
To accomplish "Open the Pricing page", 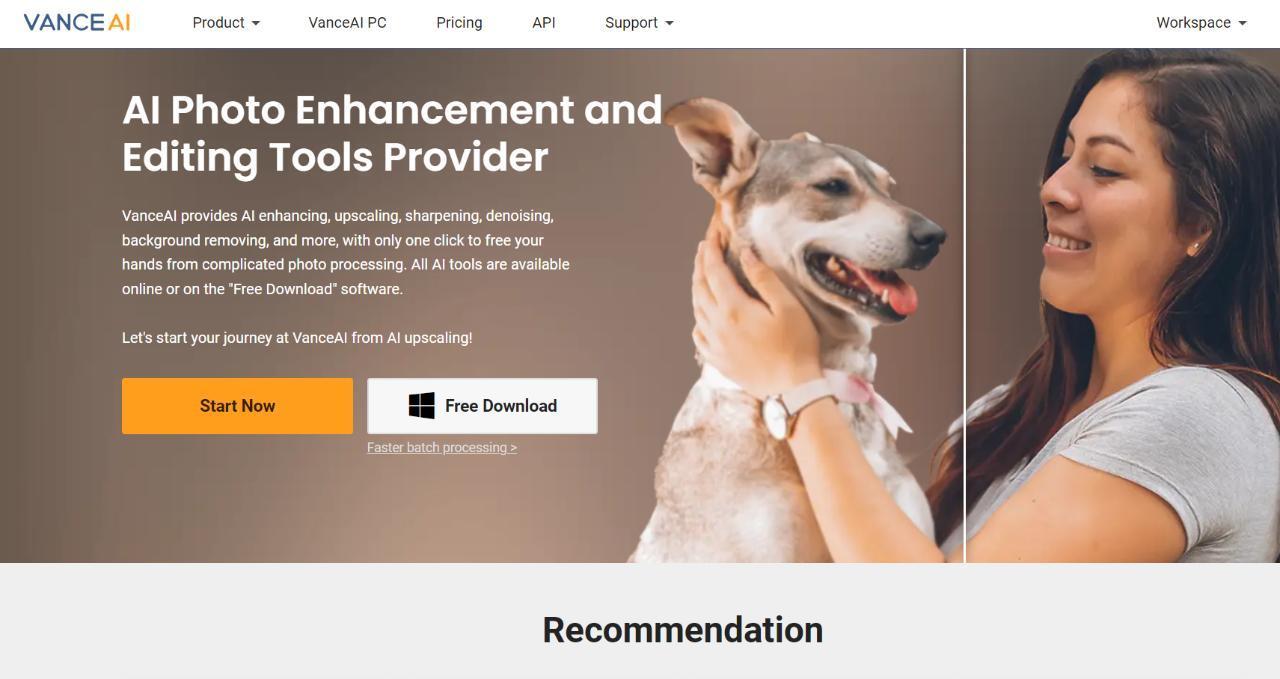I will coord(459,22).
